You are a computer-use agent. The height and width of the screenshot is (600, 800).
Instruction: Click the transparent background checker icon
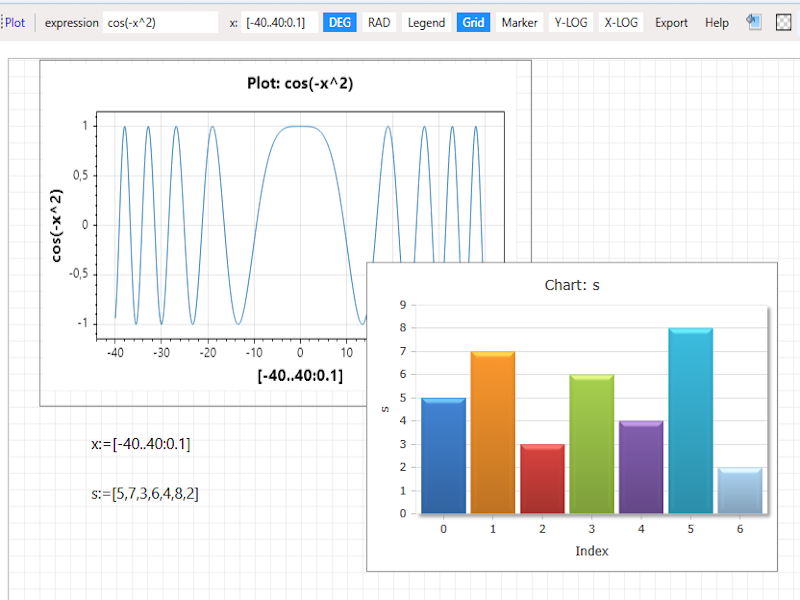[x=783, y=22]
